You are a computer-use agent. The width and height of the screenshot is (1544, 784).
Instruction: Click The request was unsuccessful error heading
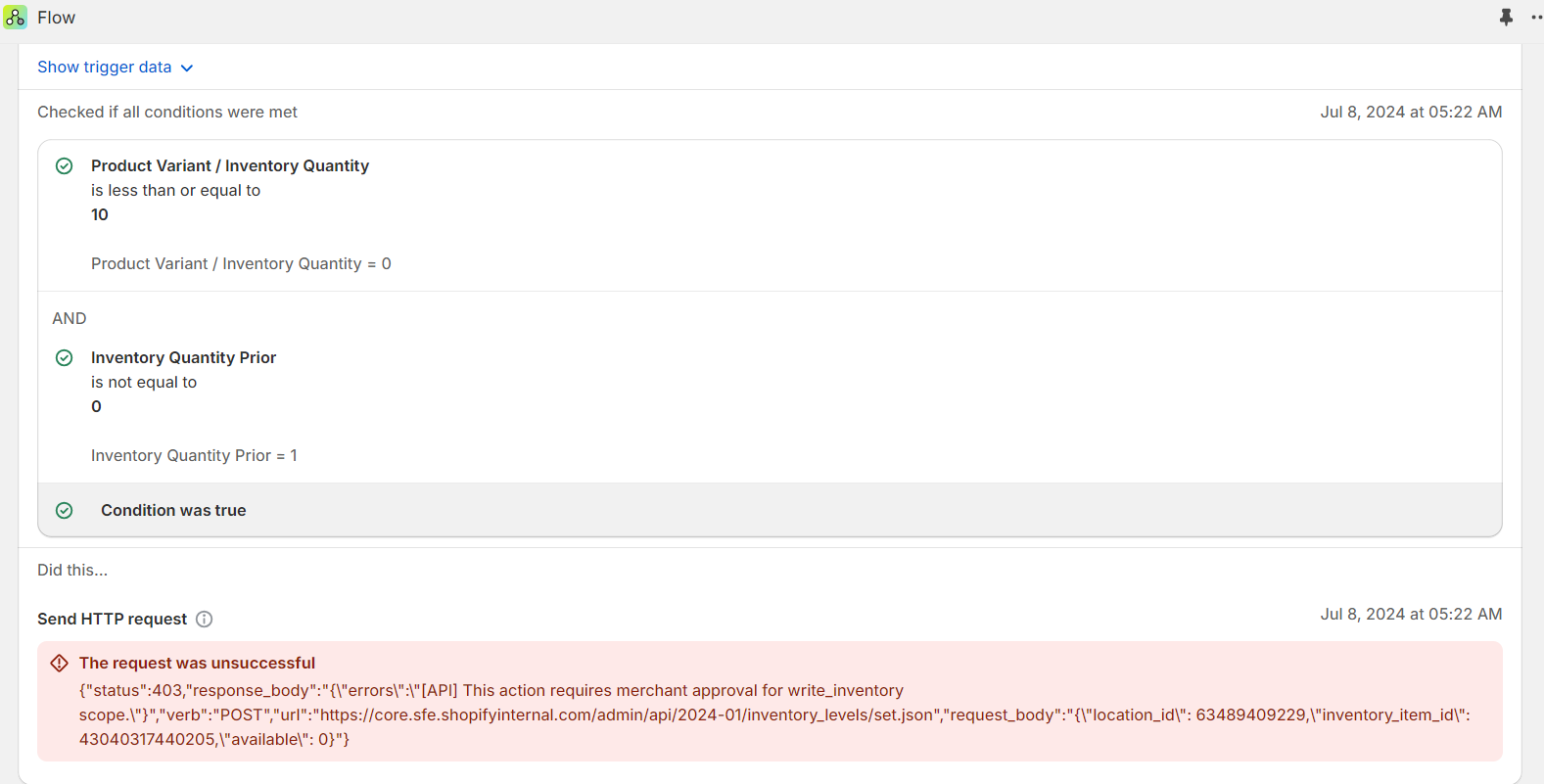pos(197,664)
